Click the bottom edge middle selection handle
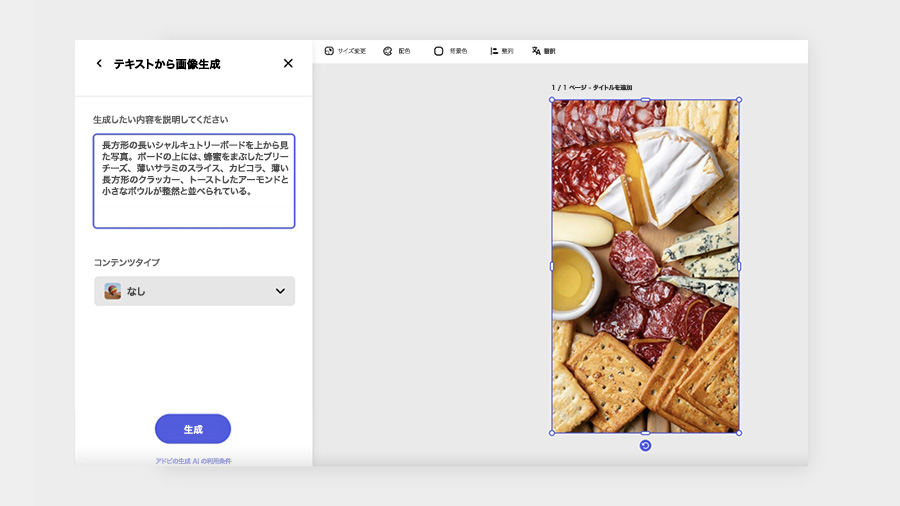Screen dimensions: 900x506 645,433
